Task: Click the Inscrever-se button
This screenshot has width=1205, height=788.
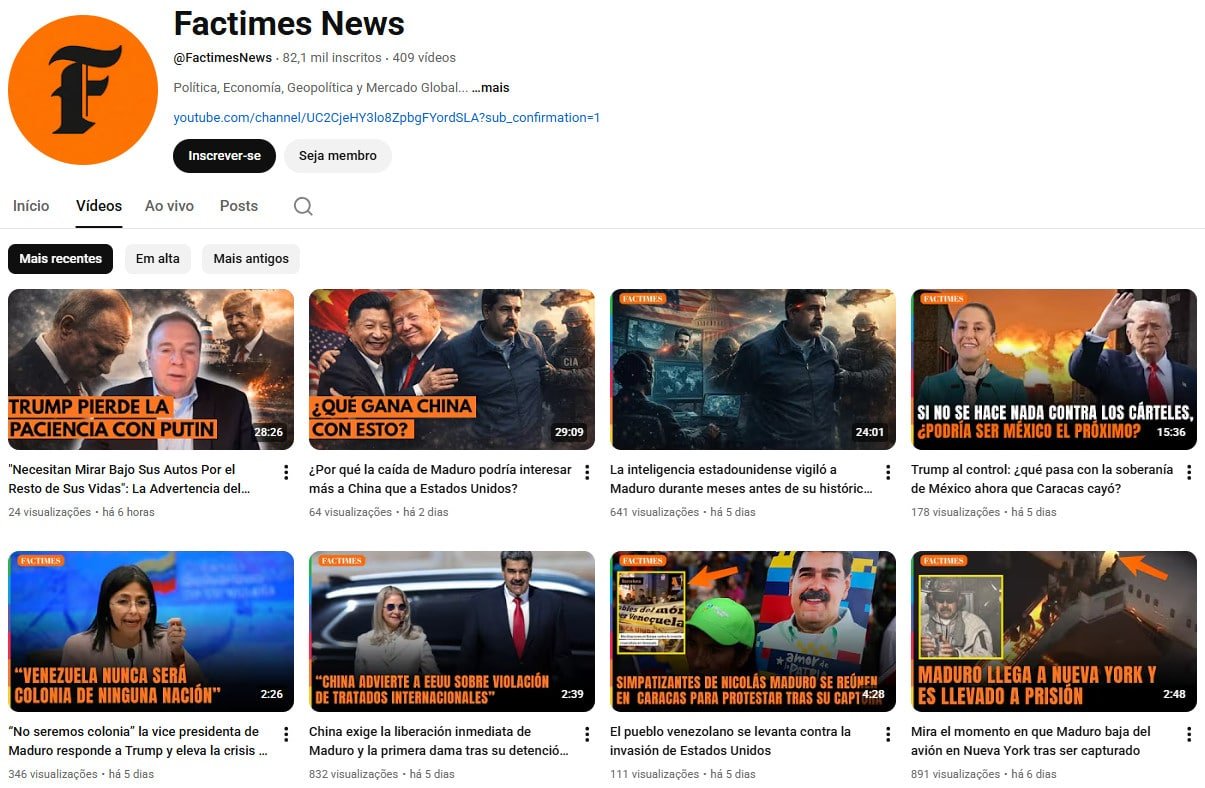Action: tap(223, 156)
